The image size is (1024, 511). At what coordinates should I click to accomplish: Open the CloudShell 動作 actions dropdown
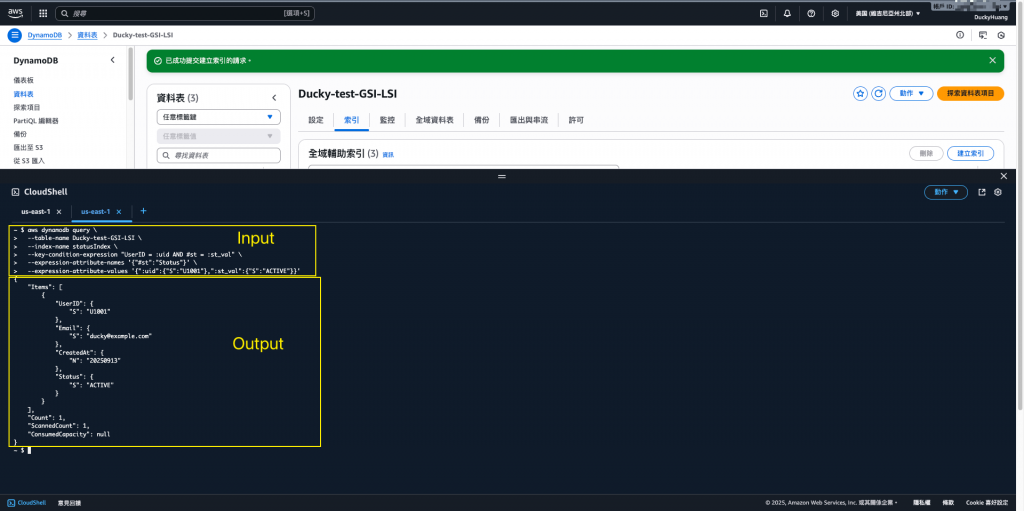click(x=946, y=192)
